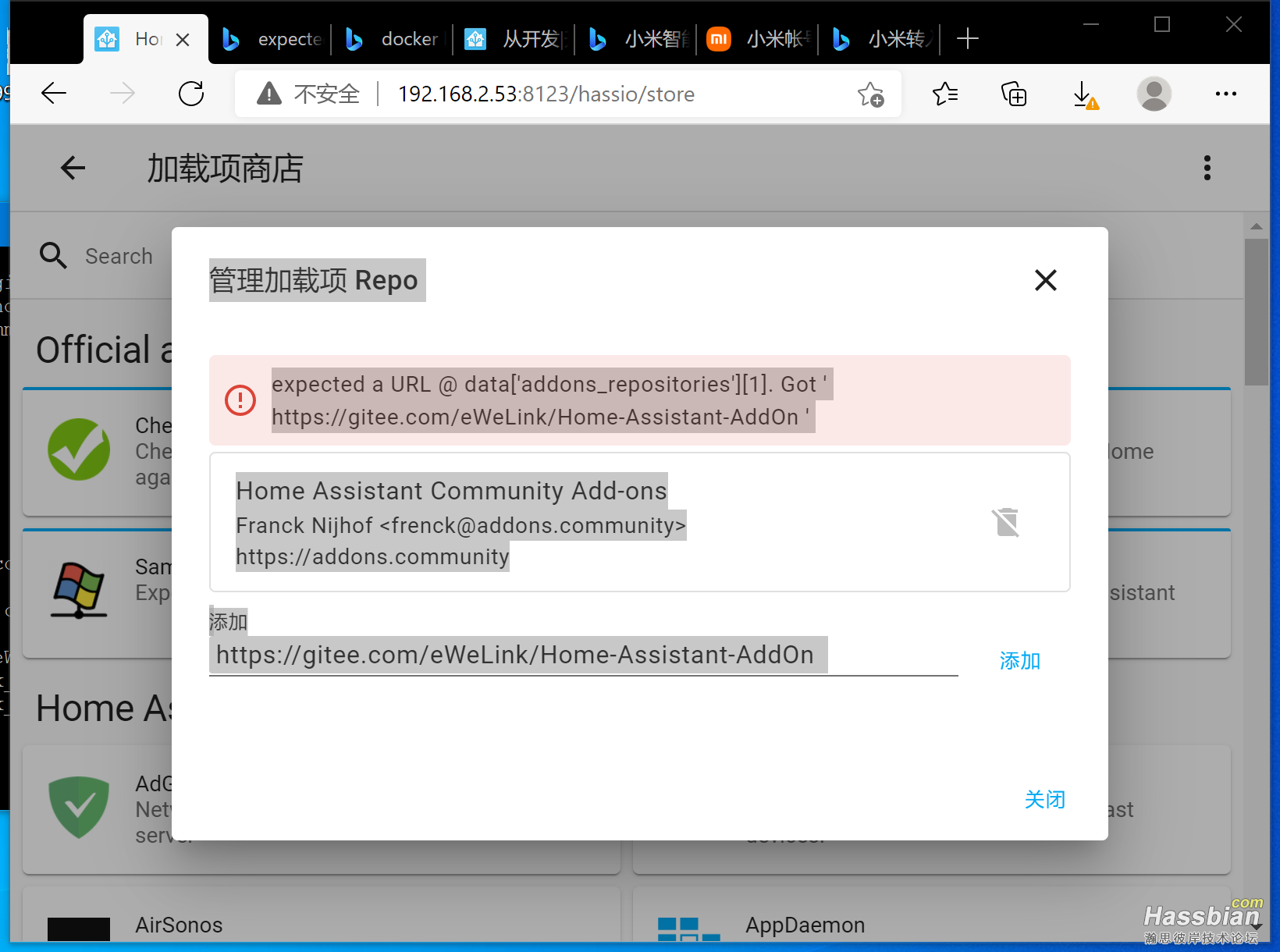Click the 关闭 button in dialog
This screenshot has height=952, width=1280.
click(x=1044, y=799)
